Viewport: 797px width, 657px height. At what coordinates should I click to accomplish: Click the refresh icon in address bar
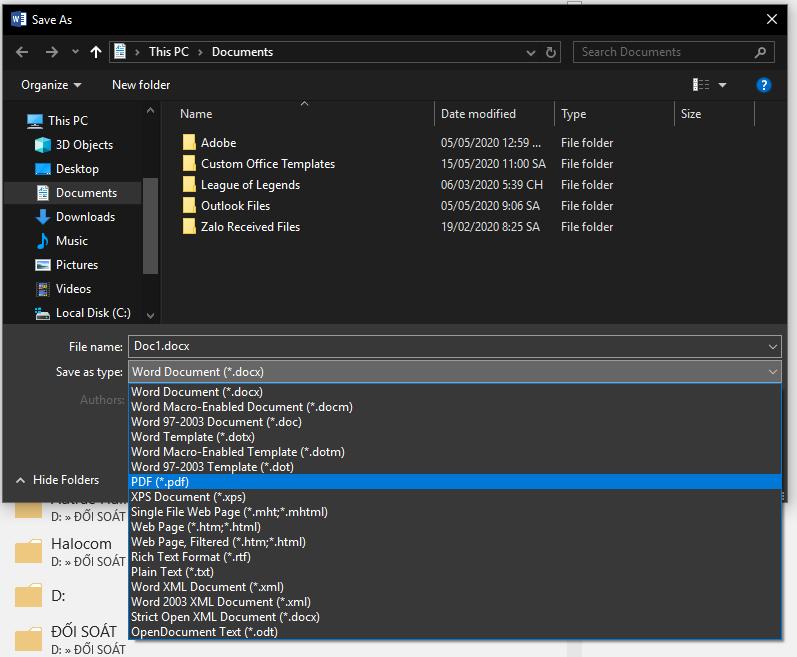click(x=551, y=52)
